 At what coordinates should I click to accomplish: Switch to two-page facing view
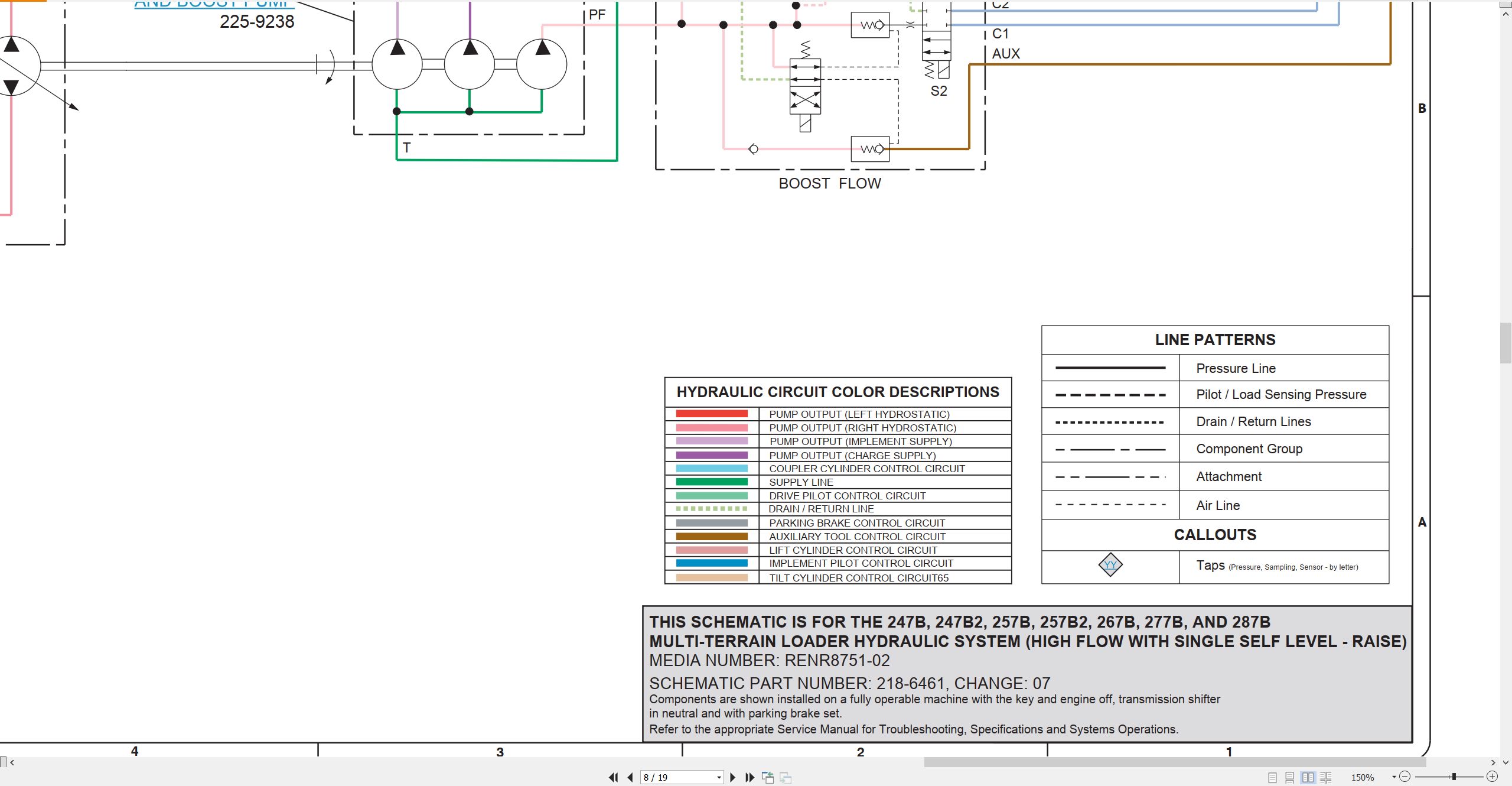[1308, 778]
